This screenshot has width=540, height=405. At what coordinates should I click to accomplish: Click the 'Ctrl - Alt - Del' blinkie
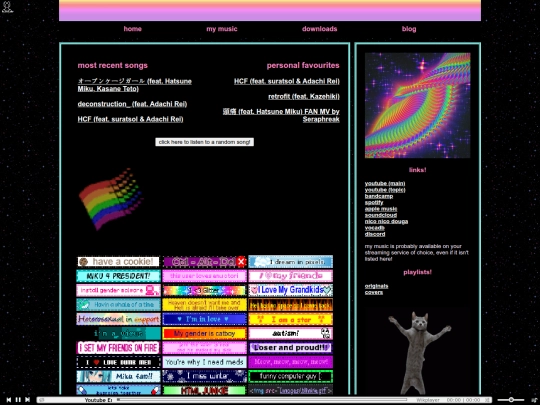205,262
